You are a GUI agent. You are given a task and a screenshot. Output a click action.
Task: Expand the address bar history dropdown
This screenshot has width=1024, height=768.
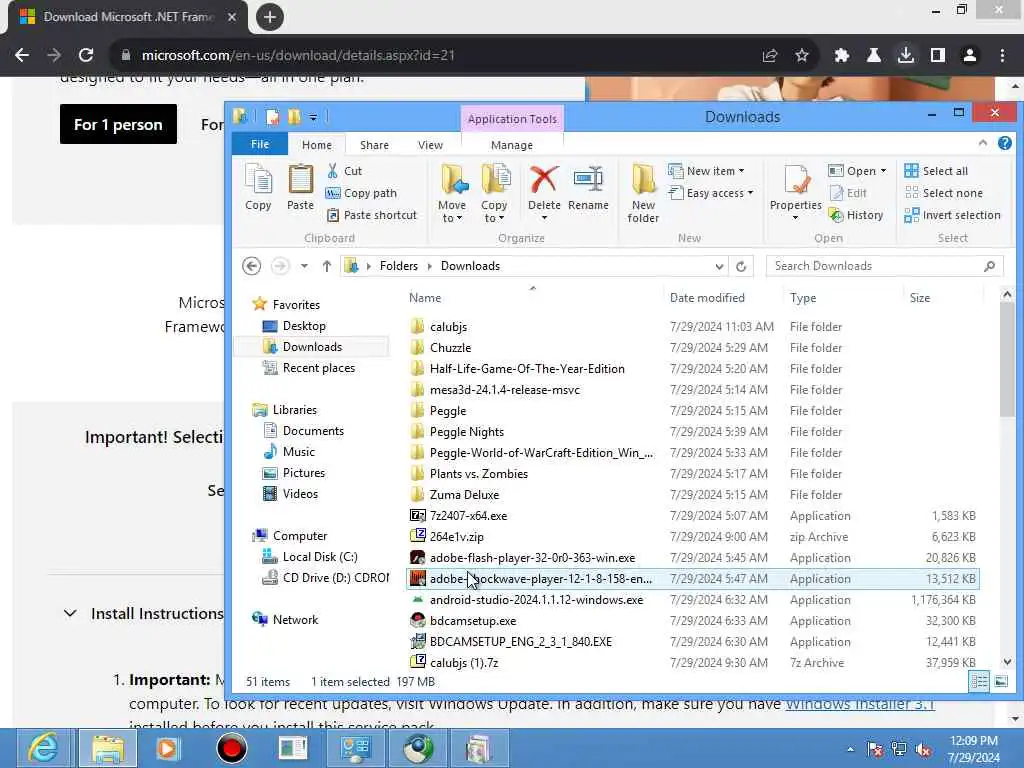pyautogui.click(x=719, y=266)
